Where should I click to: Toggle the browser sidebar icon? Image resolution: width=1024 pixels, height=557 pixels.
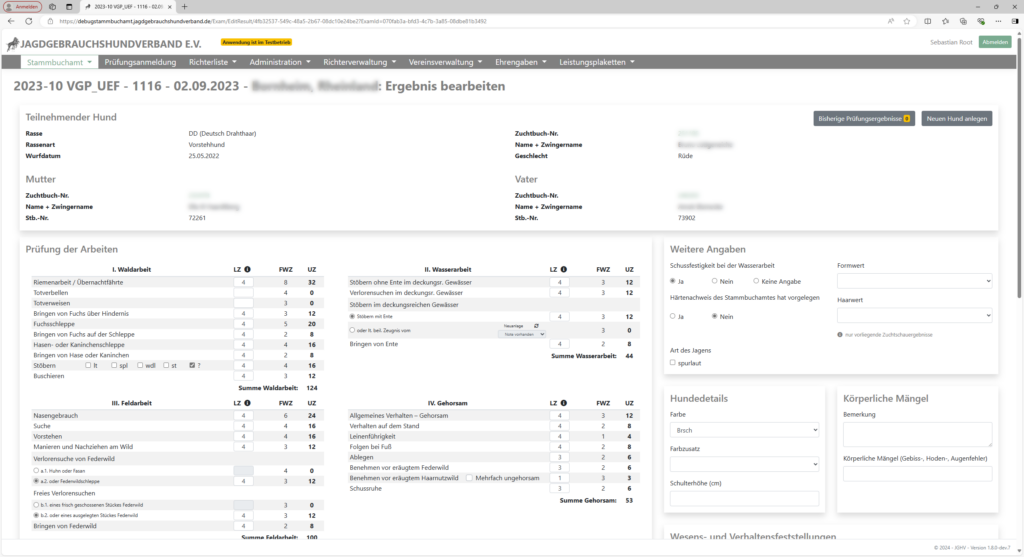coord(1015,21)
